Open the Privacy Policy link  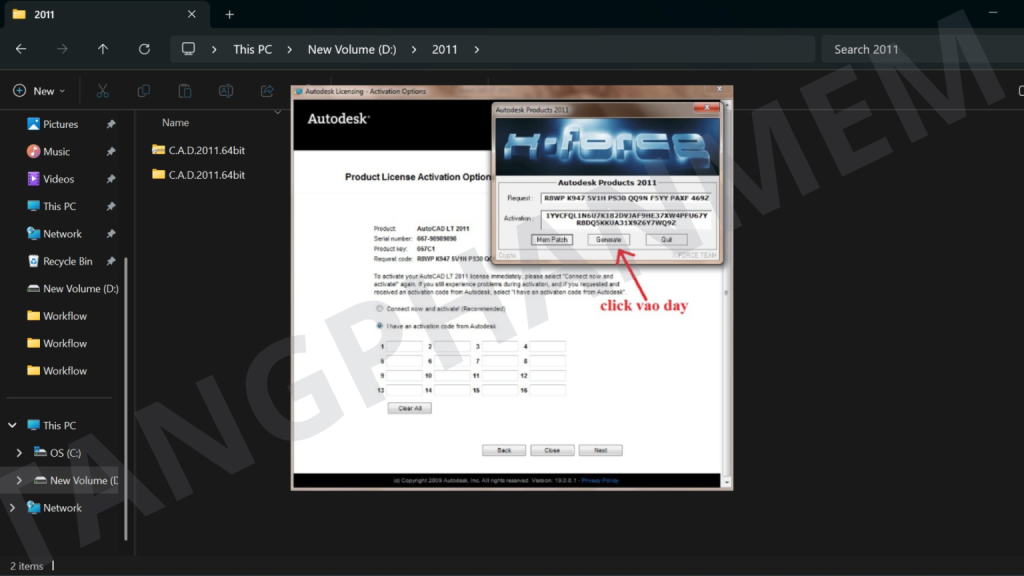pos(600,481)
